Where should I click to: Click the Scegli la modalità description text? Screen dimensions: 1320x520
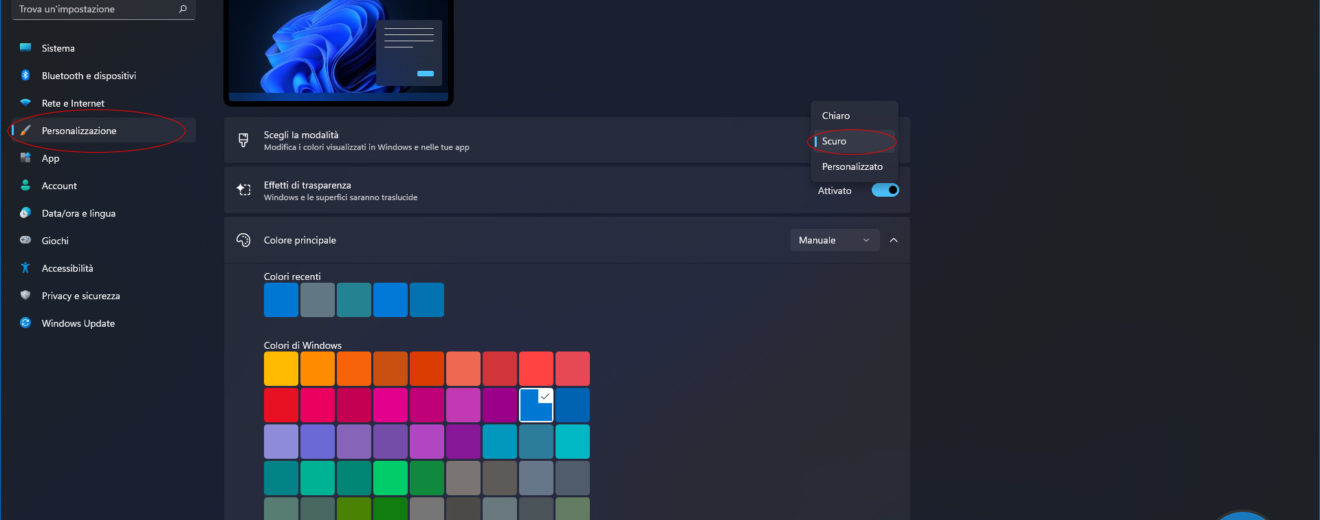click(x=367, y=147)
